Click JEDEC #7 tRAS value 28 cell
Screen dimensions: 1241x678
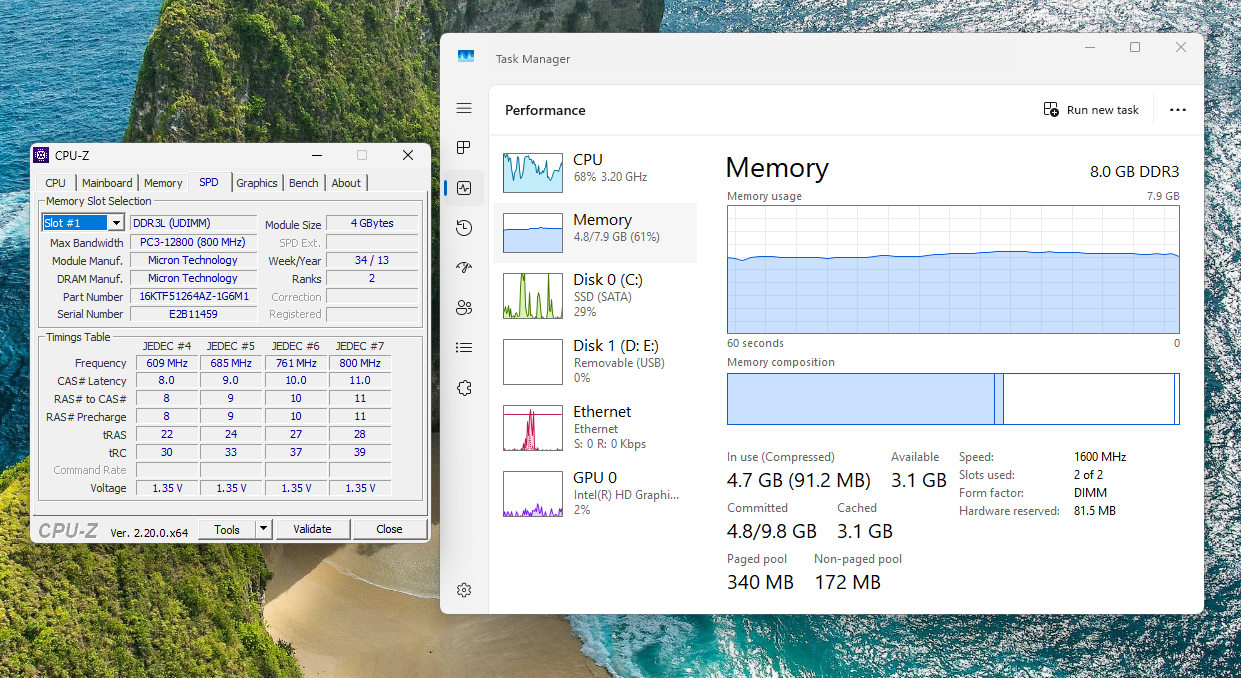360,434
